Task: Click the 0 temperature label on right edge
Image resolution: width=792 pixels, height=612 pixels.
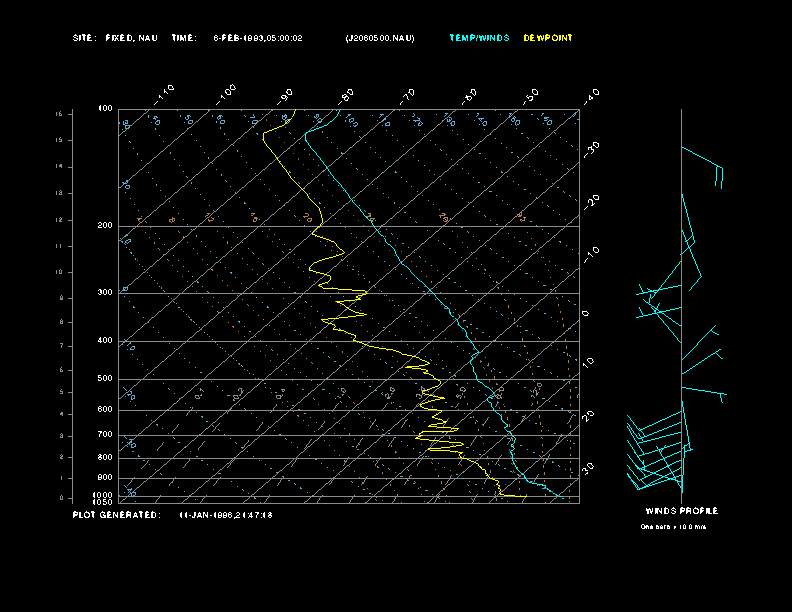Action: pyautogui.click(x=585, y=314)
